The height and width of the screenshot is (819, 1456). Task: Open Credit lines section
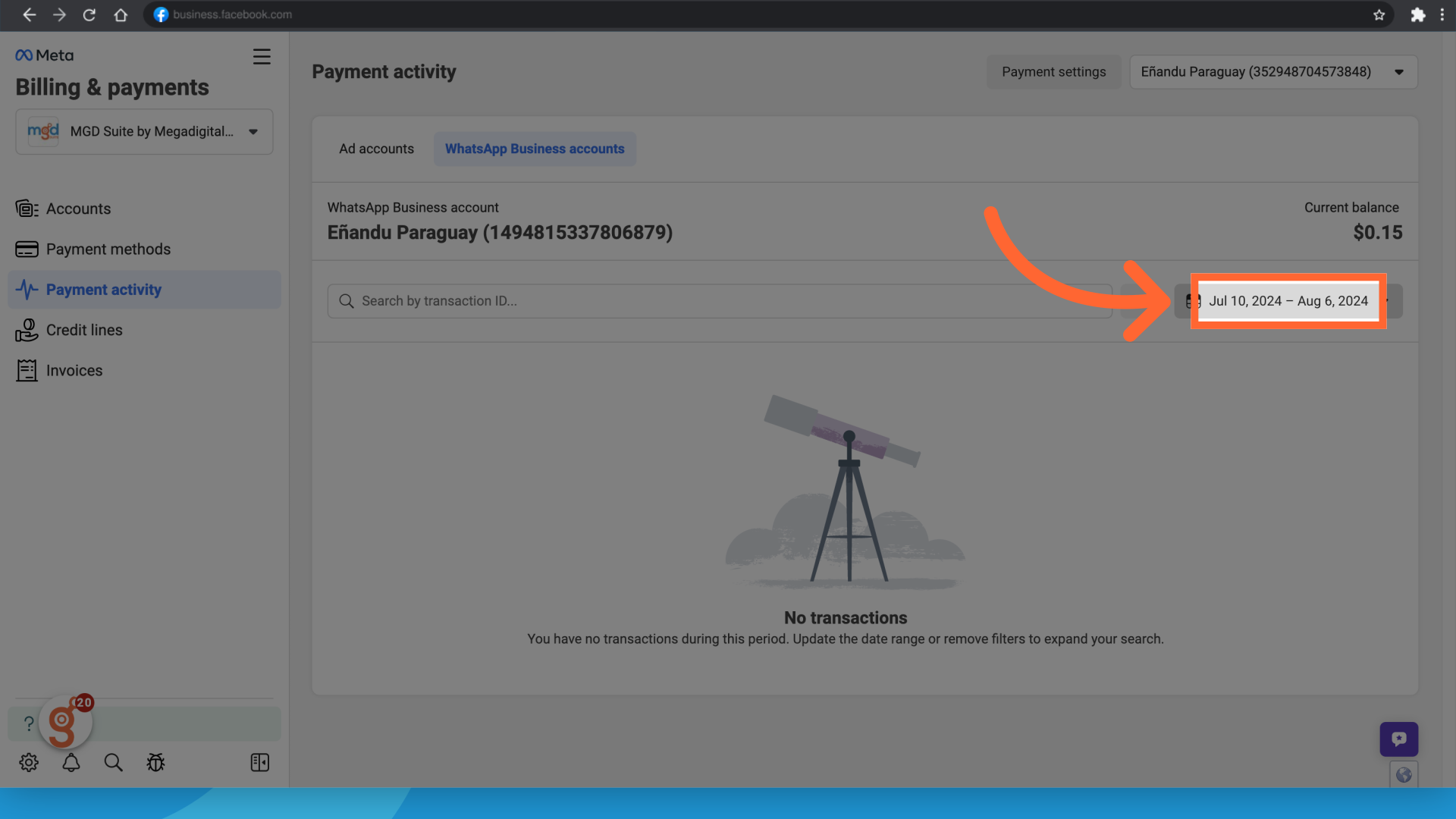(83, 331)
